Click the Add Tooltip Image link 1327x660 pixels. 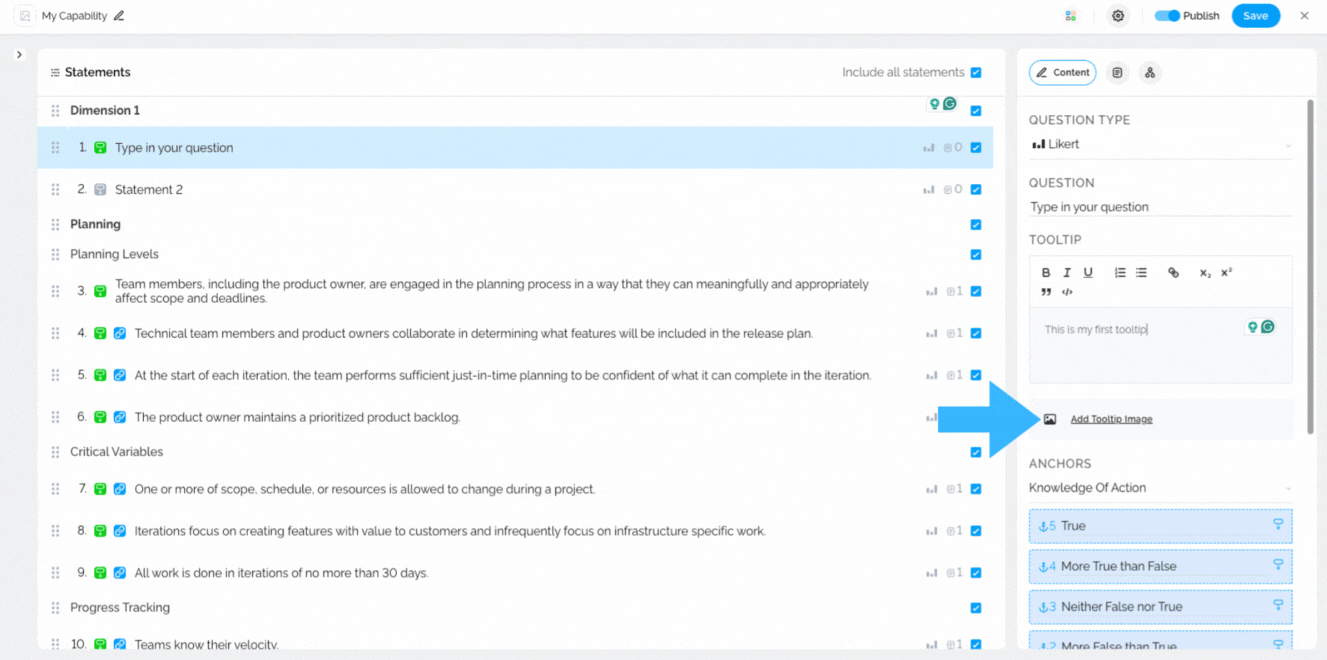coord(1111,419)
